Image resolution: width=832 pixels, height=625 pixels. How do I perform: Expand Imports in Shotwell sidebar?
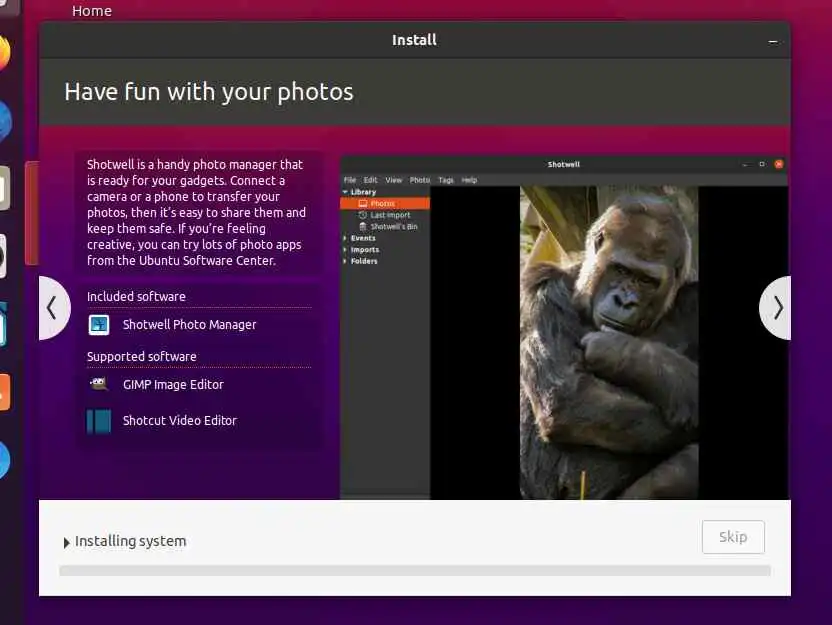[x=345, y=250]
